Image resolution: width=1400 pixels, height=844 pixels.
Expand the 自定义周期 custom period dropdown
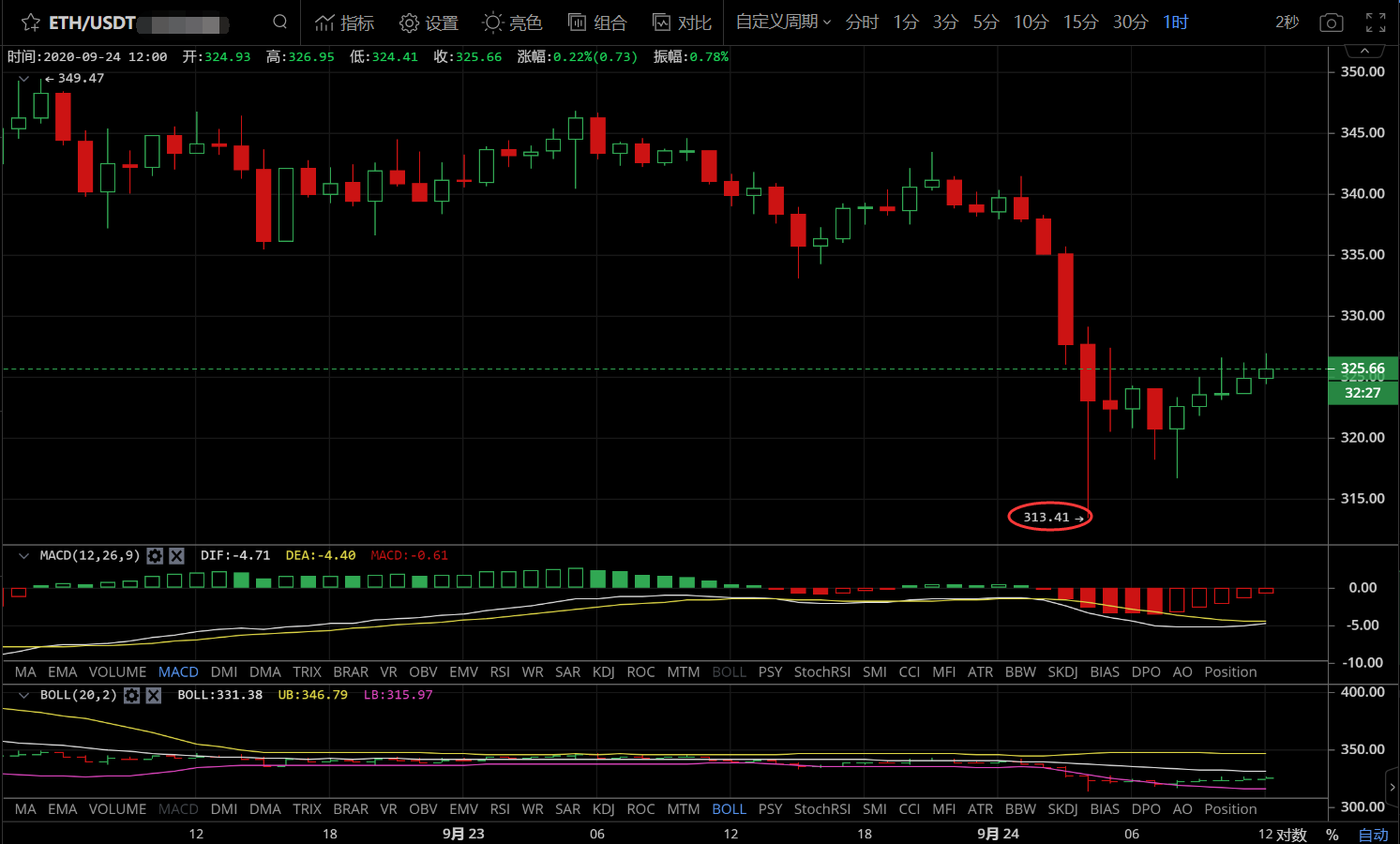(x=783, y=22)
